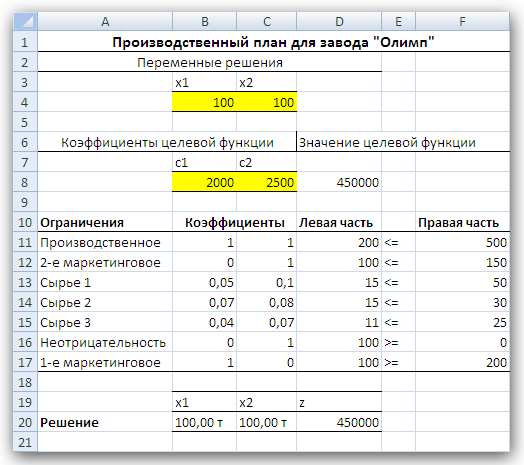Image resolution: width=524 pixels, height=465 pixels.
Task: Select the c1 label cell
Action: click(205, 162)
